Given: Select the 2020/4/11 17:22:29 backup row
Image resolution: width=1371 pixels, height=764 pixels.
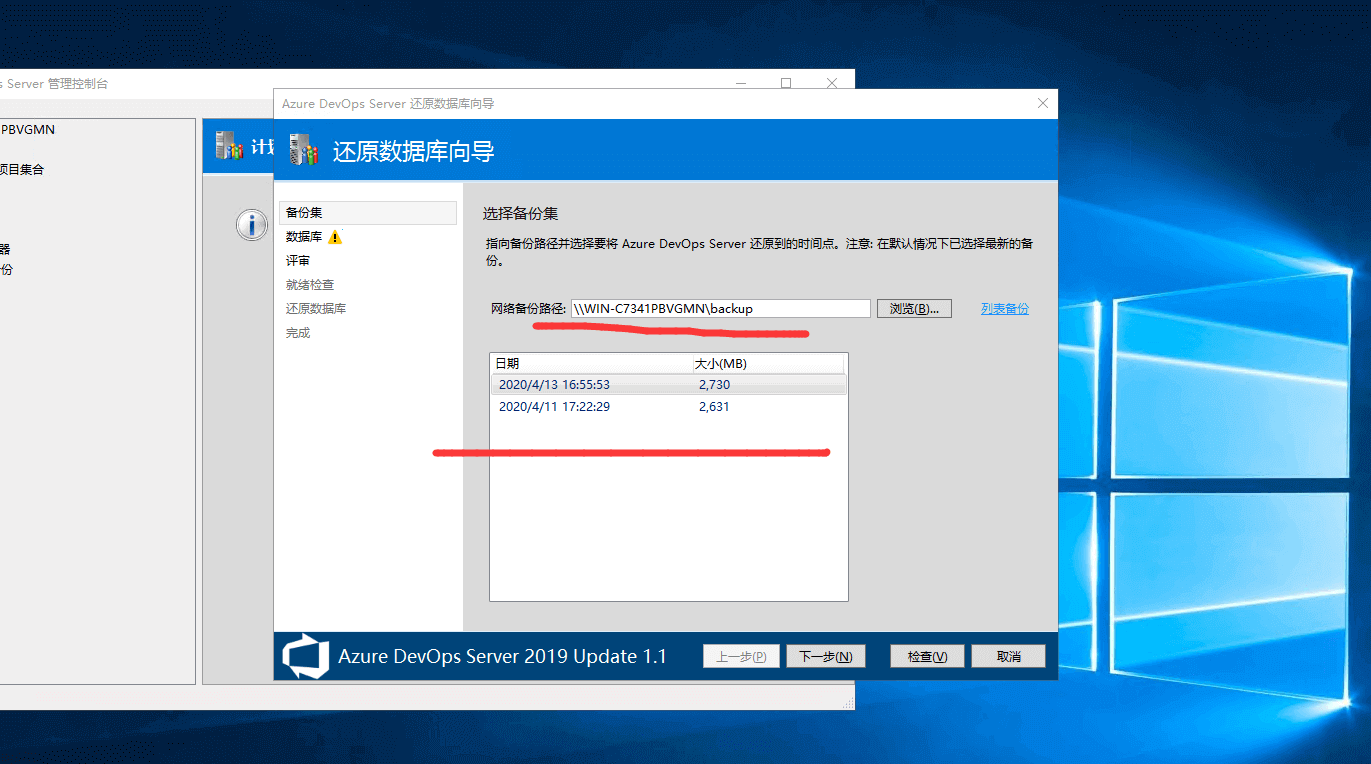Looking at the screenshot, I should [x=554, y=407].
